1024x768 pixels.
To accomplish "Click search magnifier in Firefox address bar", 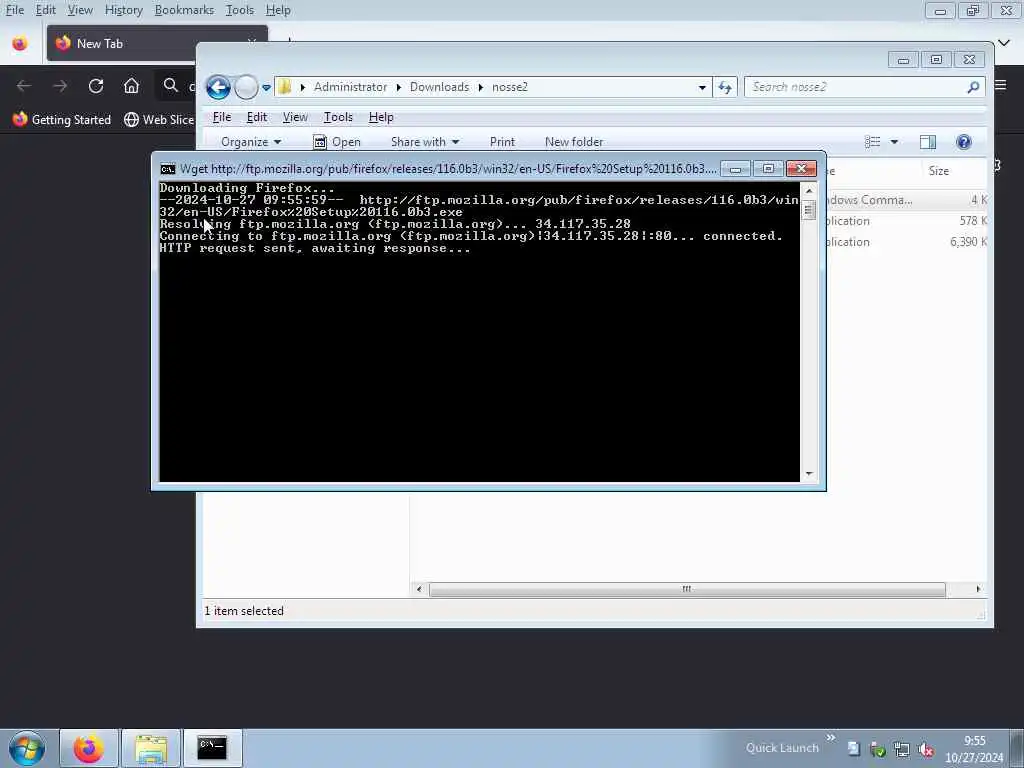I will [x=170, y=86].
